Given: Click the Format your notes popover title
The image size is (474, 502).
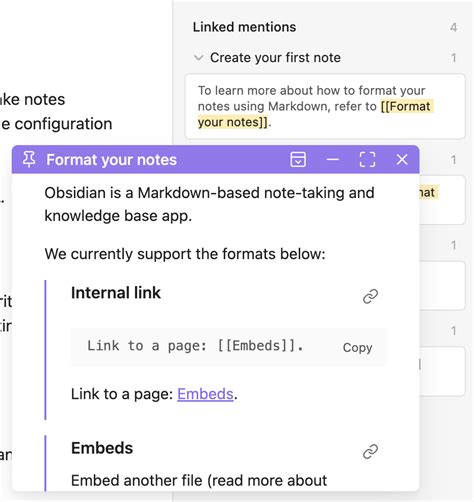Looking at the screenshot, I should [111, 160].
